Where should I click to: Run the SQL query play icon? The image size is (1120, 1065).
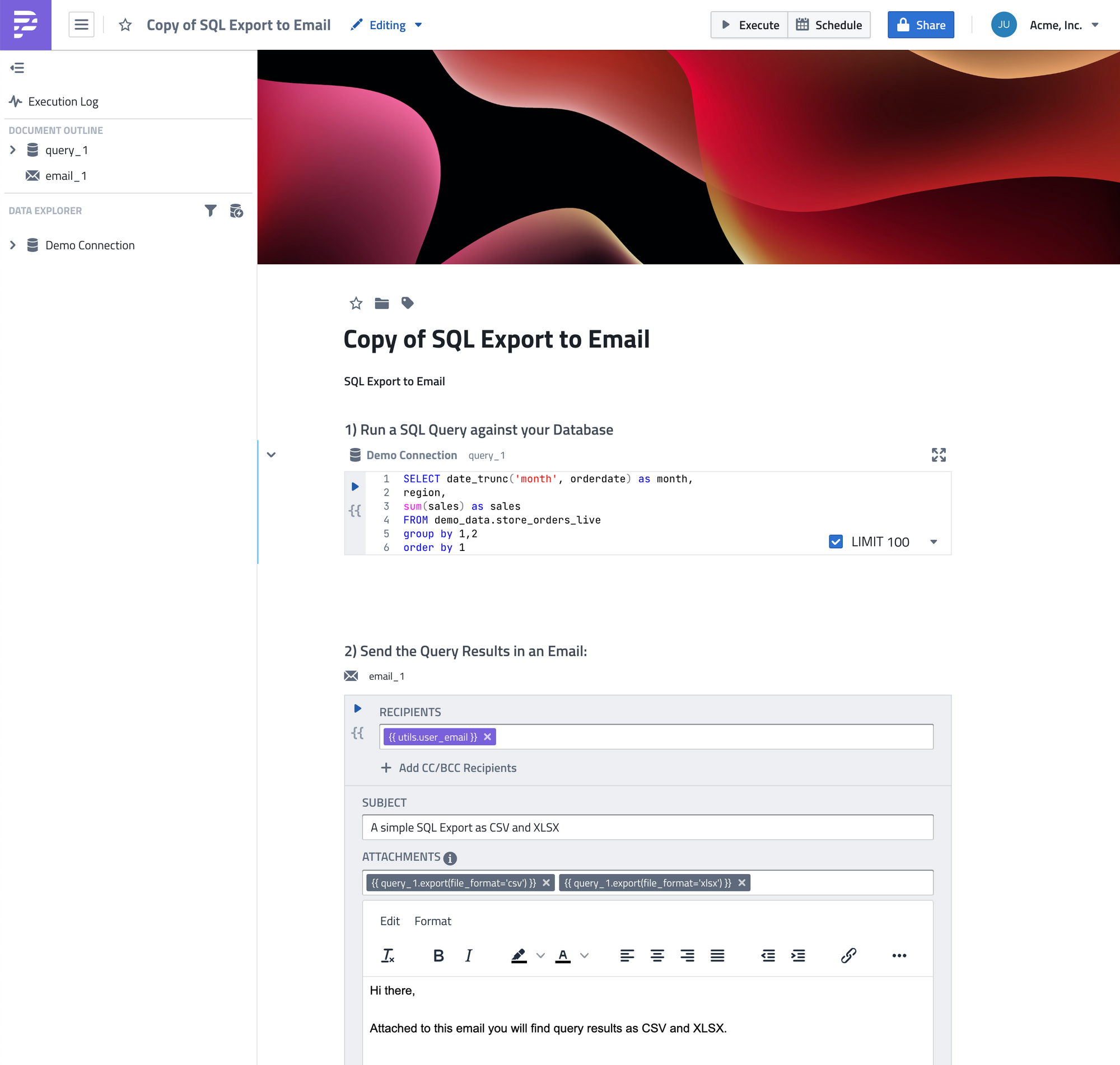[355, 487]
